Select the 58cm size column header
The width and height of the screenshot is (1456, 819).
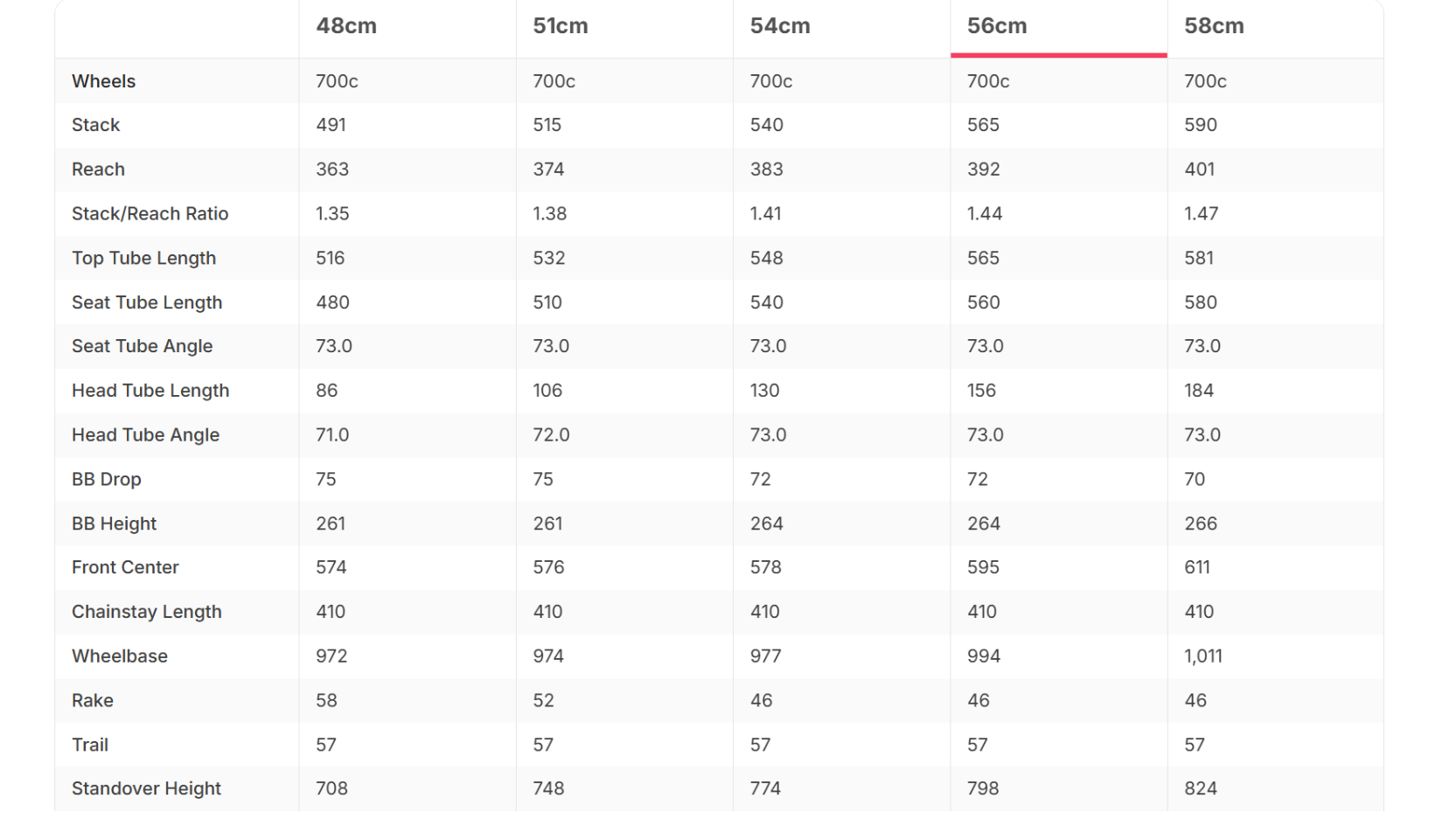coord(1214,26)
